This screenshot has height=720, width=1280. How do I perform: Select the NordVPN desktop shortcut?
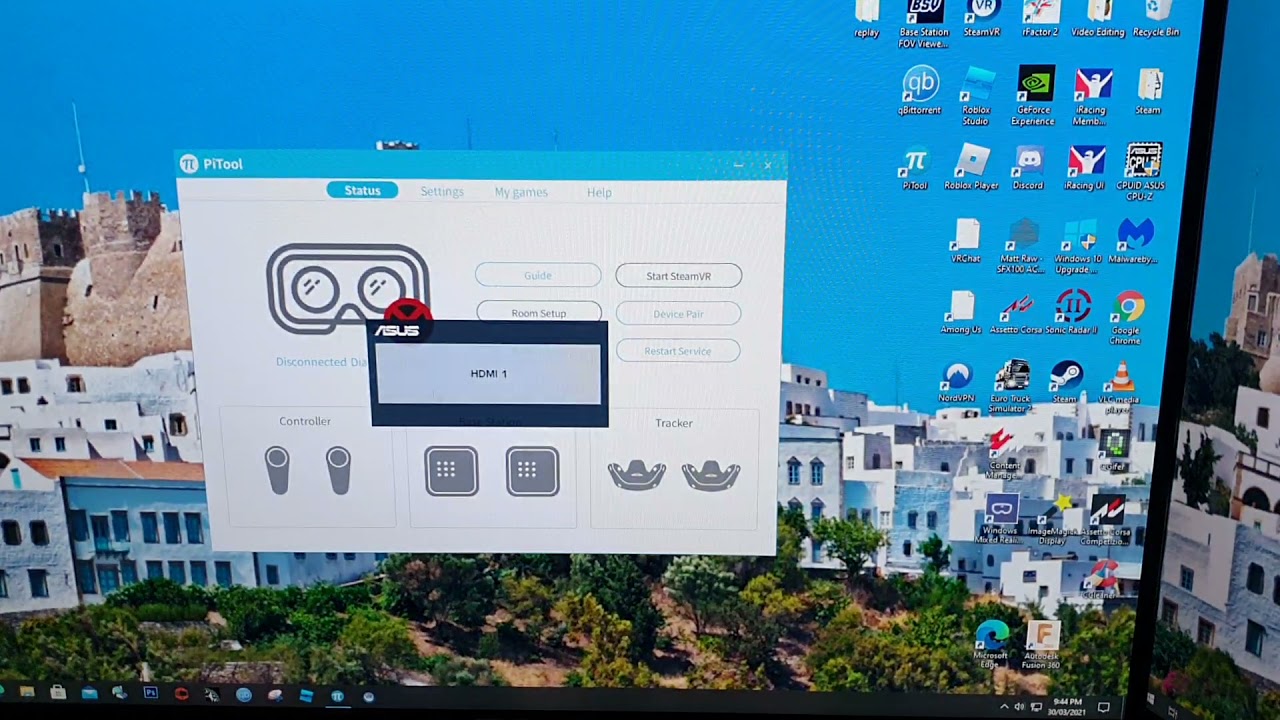[957, 381]
